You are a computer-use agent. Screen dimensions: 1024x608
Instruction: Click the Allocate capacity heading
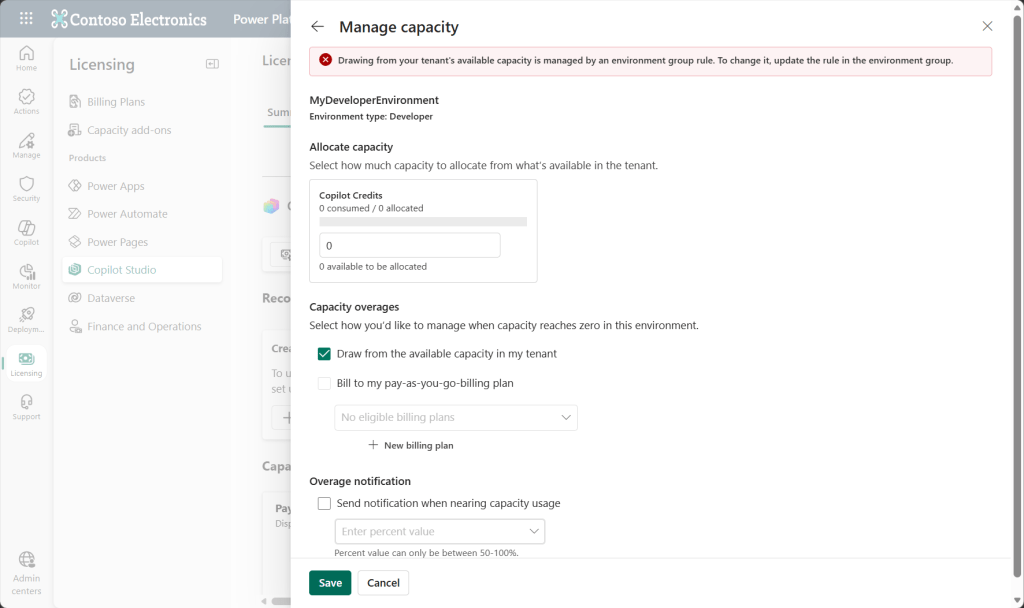click(x=351, y=147)
